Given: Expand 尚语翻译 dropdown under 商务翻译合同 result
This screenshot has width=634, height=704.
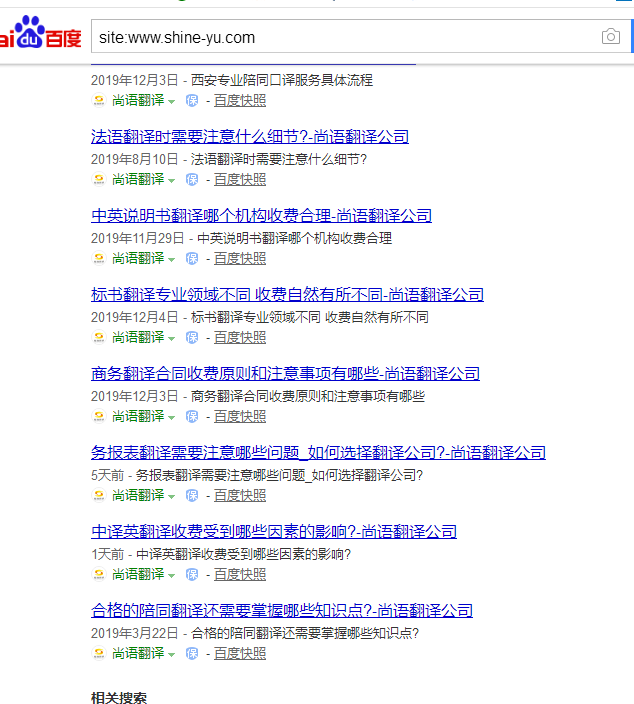Looking at the screenshot, I should tap(171, 418).
